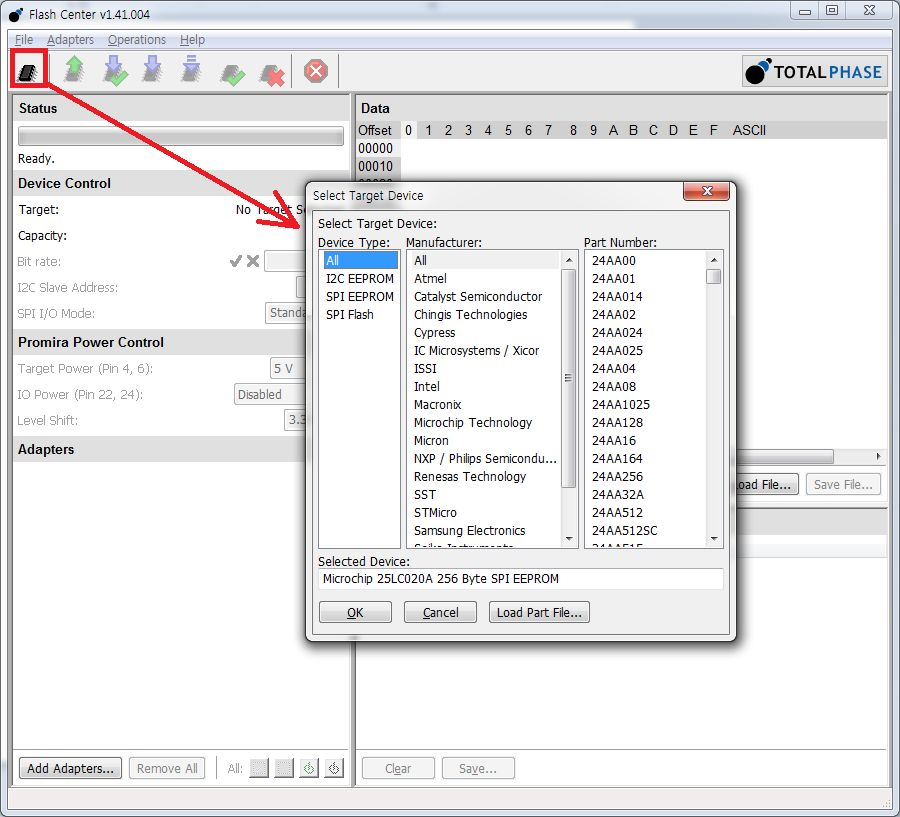This screenshot has height=817, width=900.
Task: Open the Target Power 5 V dropdown
Action: tap(288, 369)
